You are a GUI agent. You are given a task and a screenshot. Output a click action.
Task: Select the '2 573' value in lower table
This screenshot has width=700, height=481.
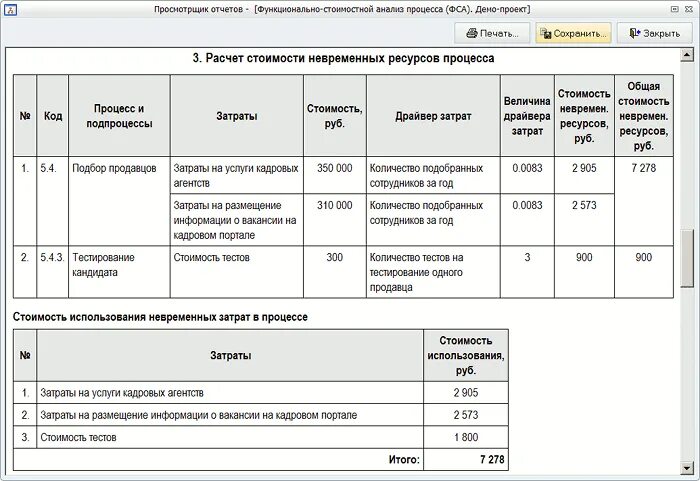[466, 415]
